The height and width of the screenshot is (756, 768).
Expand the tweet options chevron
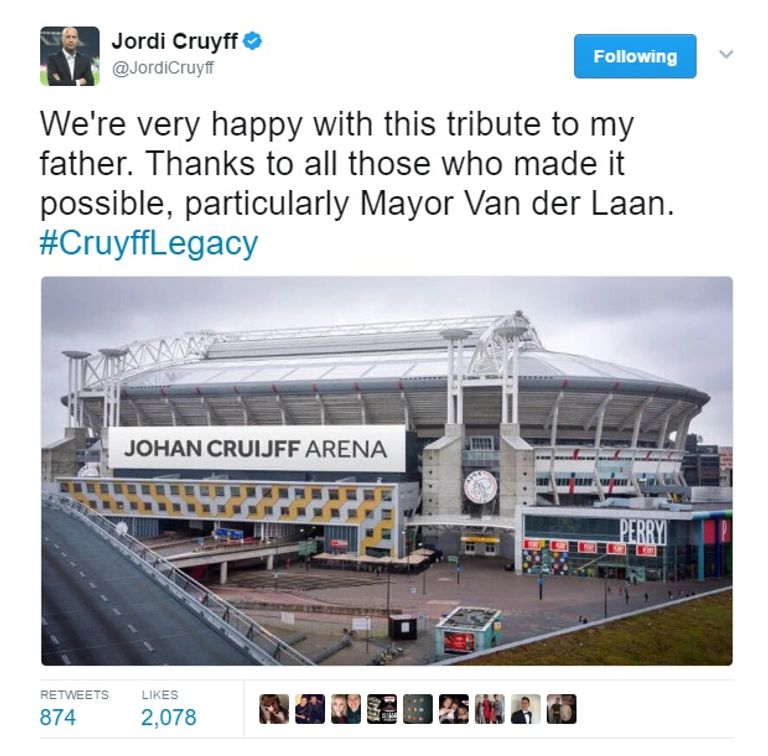click(726, 54)
